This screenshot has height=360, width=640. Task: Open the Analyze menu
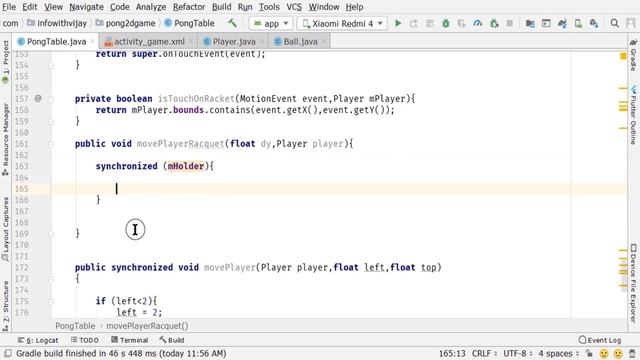[151, 7]
